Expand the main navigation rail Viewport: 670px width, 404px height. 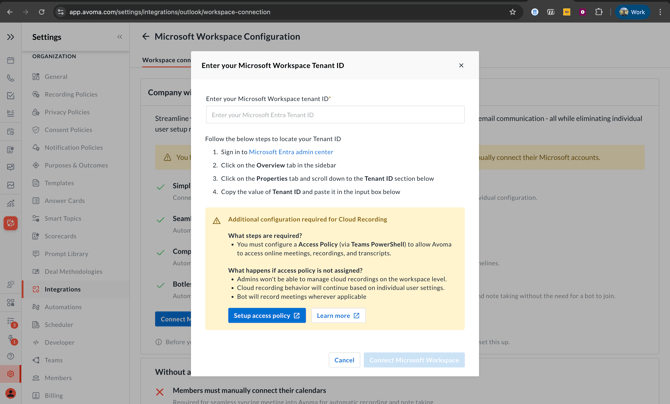click(10, 37)
